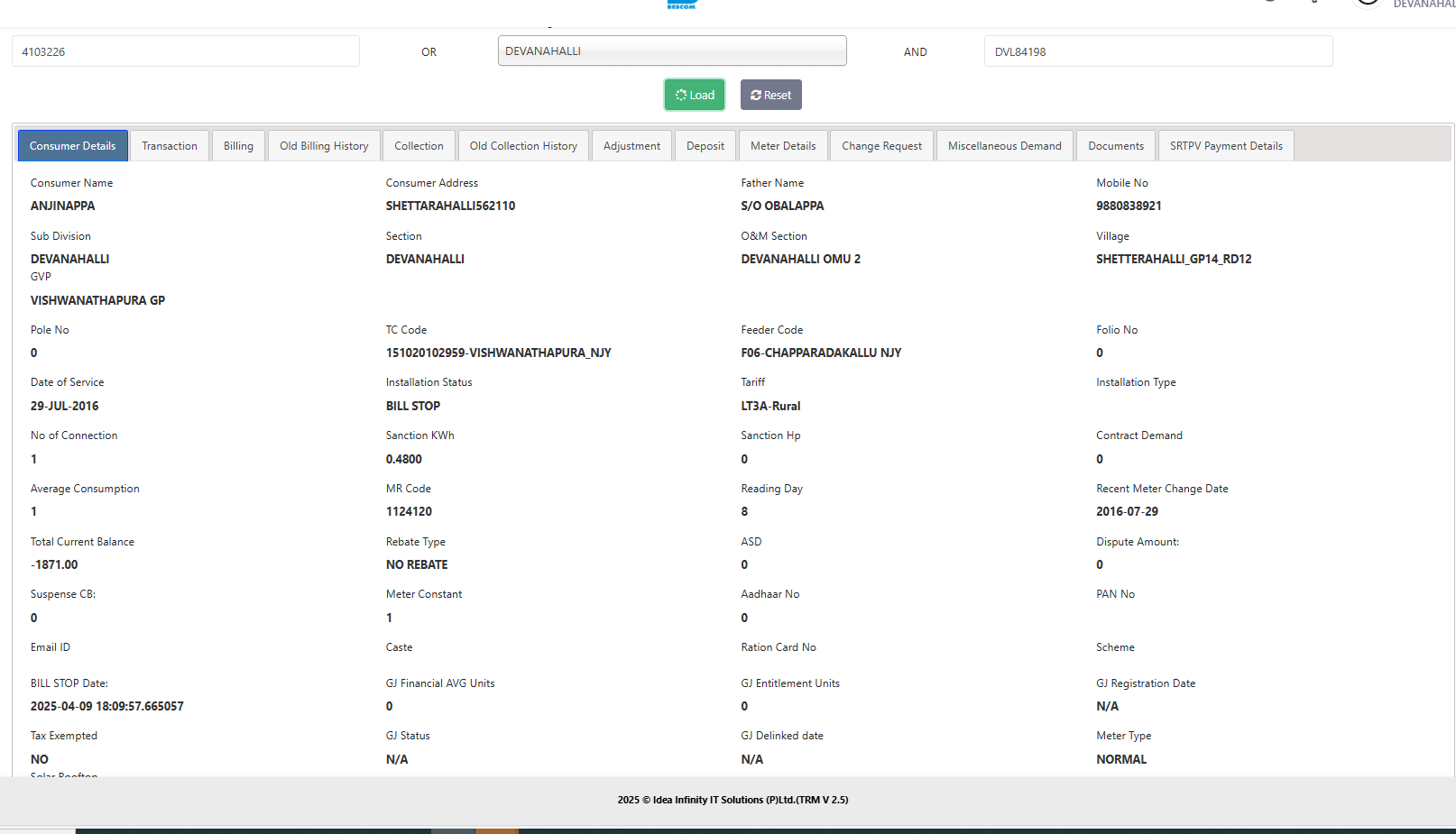Click the PAN No label
Viewport: 1456px width, 834px height.
click(1116, 594)
